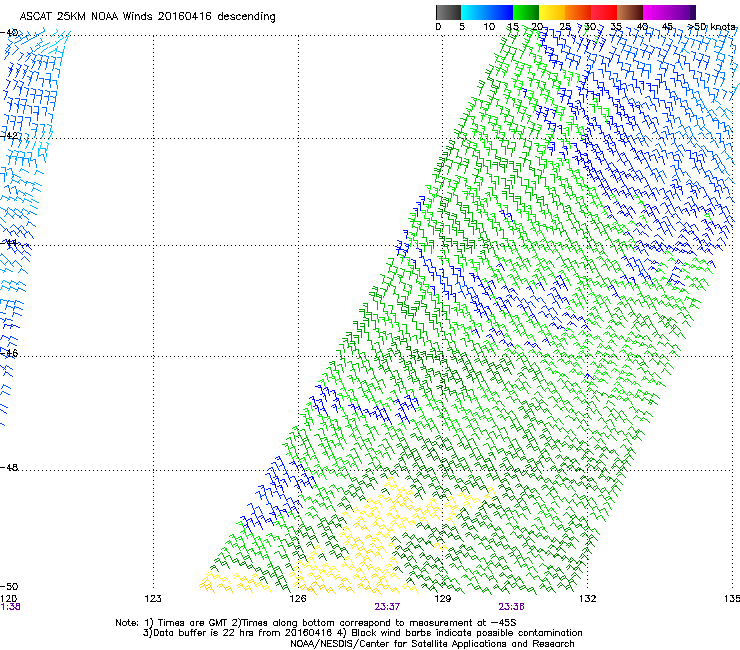Click the purple time stamp 23:36

[511, 607]
